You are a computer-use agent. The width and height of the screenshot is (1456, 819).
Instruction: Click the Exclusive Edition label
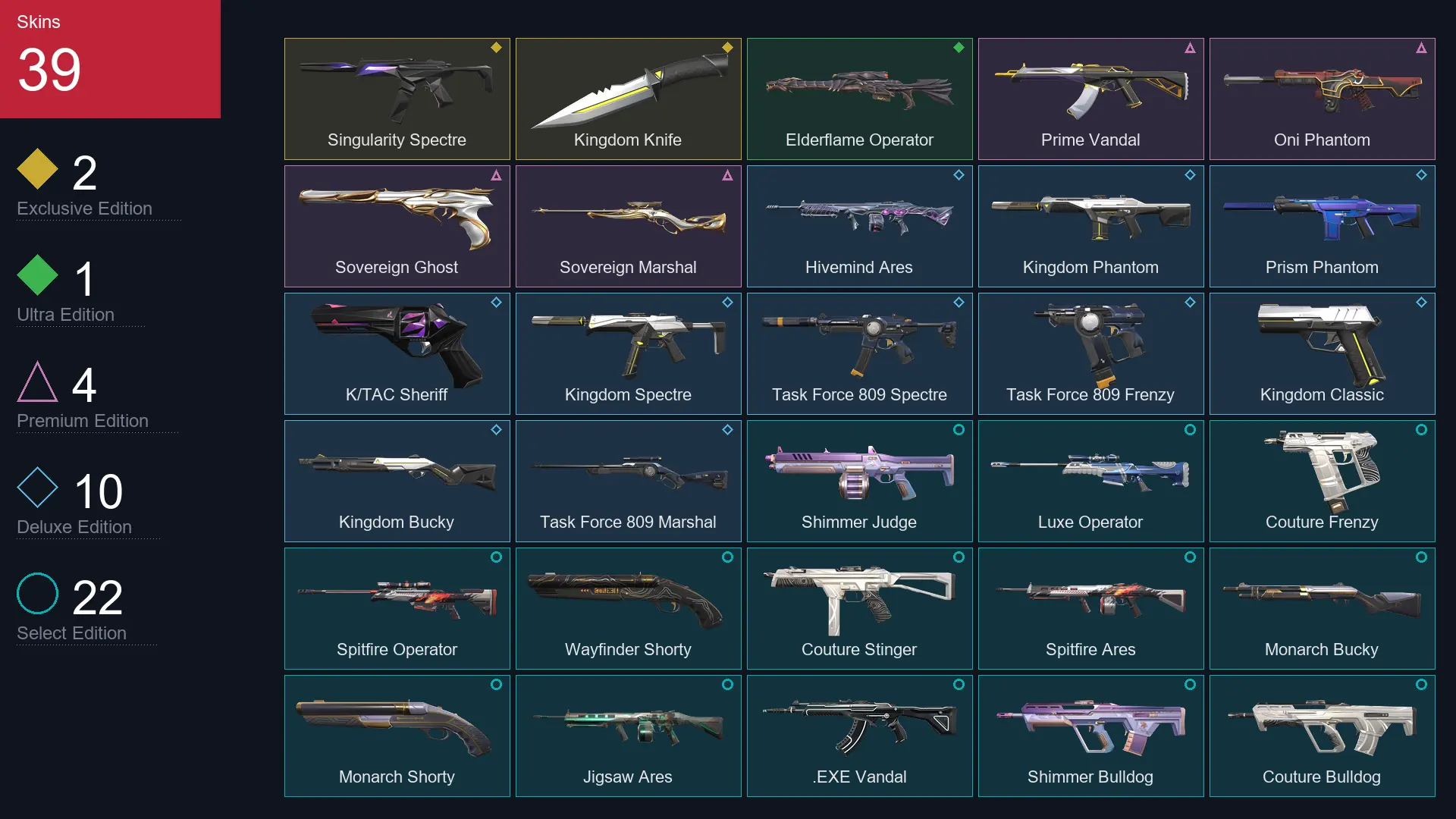(x=84, y=209)
